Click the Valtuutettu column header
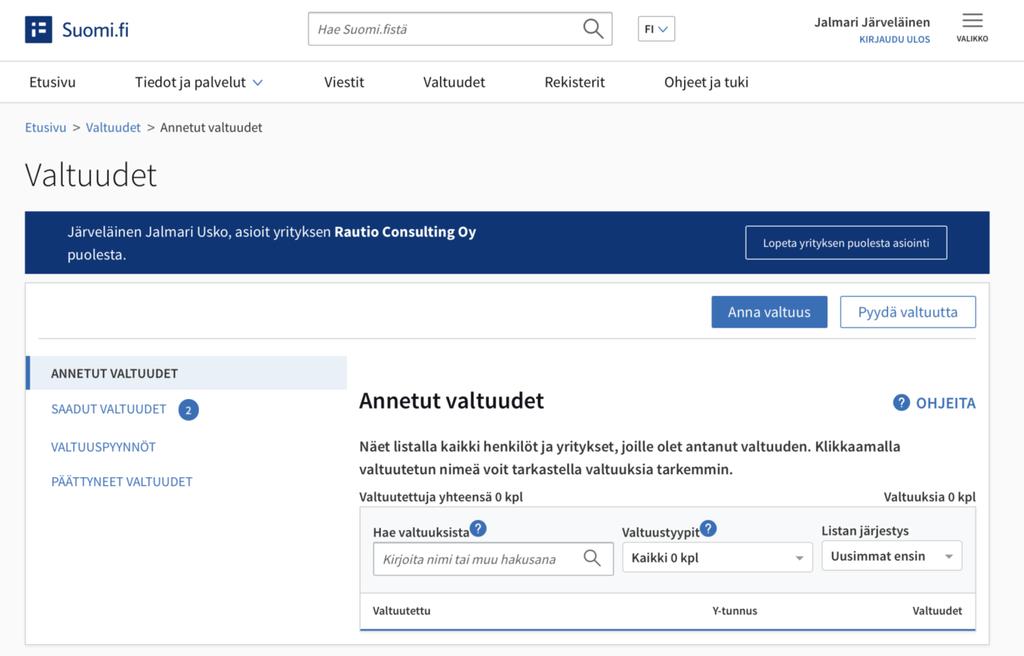 402,611
